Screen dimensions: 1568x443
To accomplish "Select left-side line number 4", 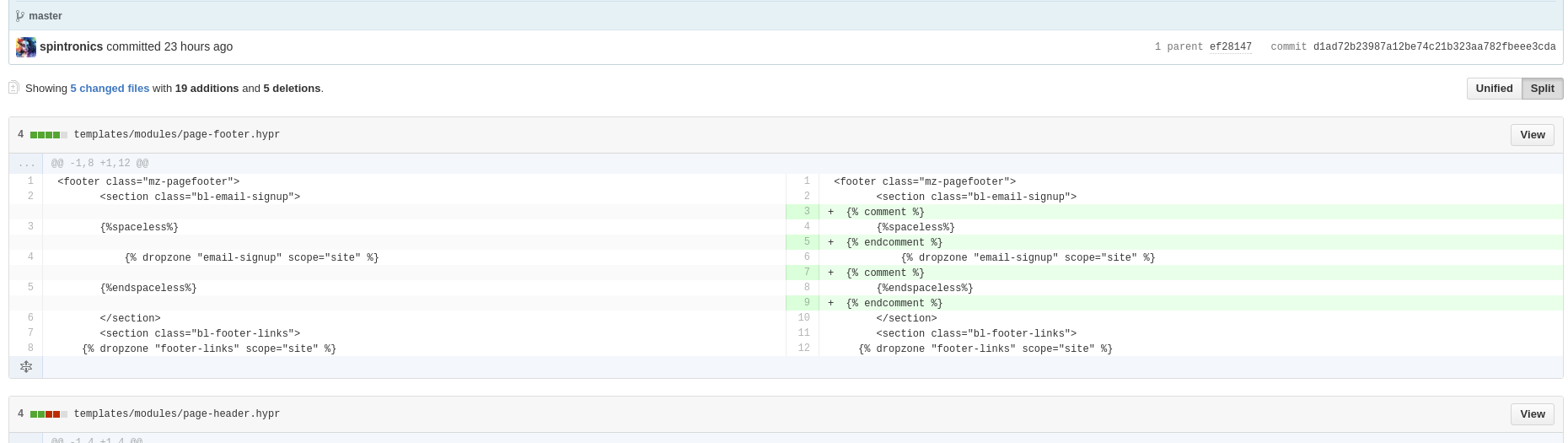I will 27,257.
